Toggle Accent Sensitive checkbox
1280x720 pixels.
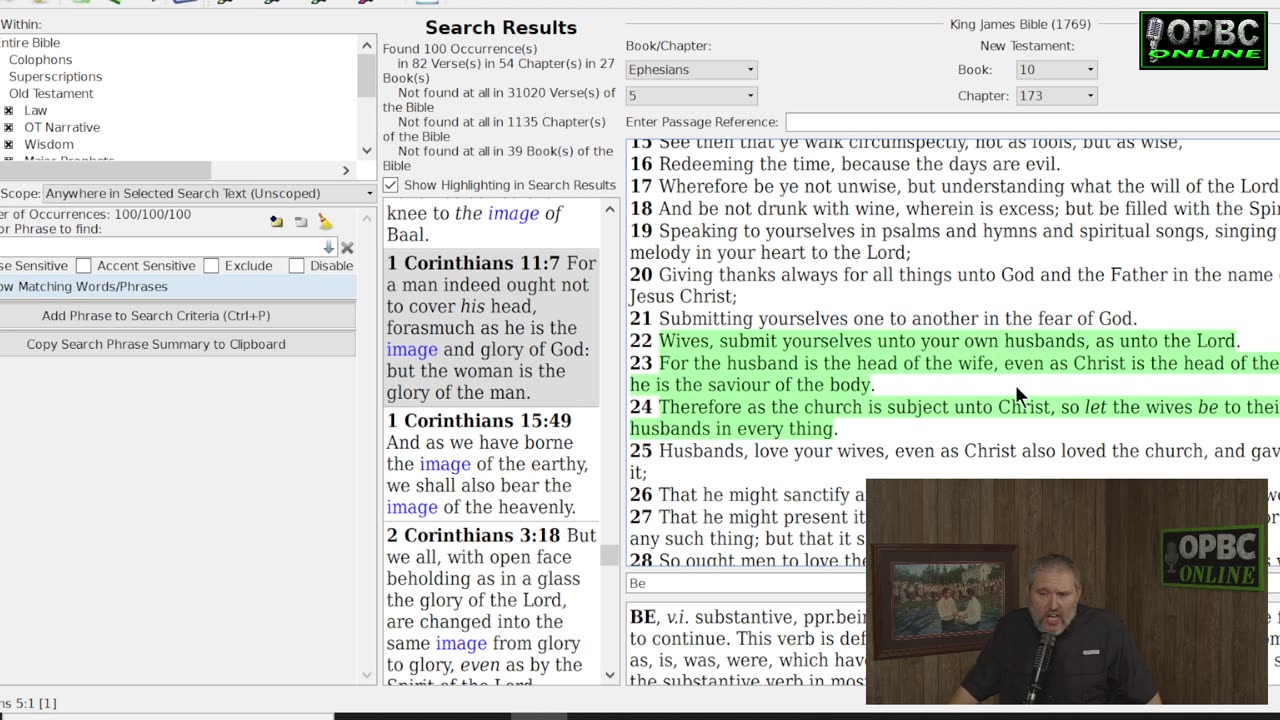point(84,266)
